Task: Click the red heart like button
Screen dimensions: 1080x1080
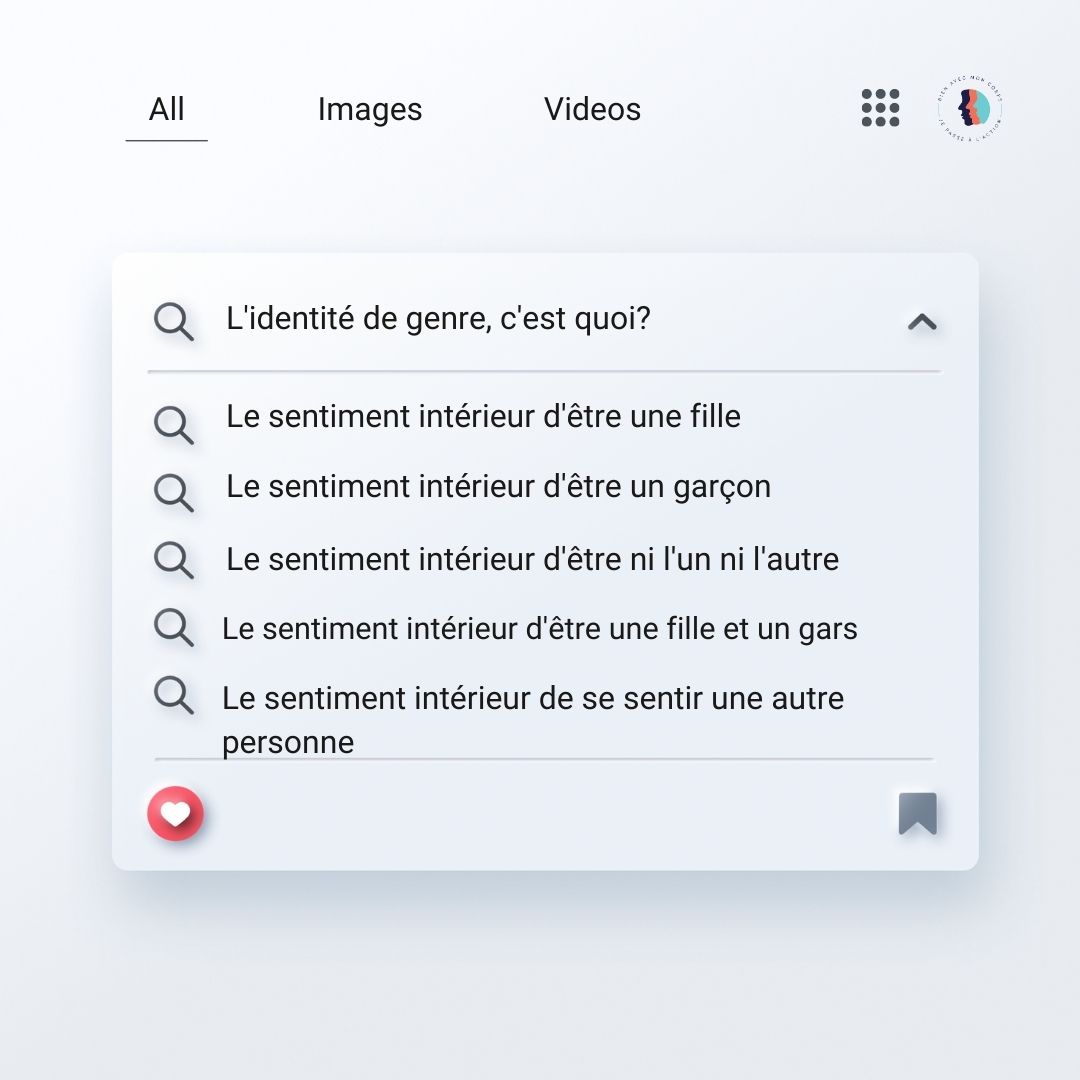Action: (x=176, y=814)
